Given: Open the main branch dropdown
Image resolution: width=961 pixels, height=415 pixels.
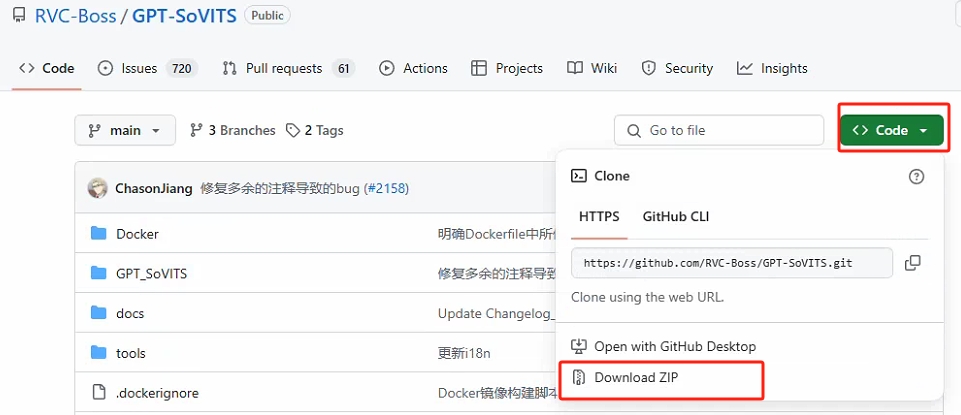Looking at the screenshot, I should pyautogui.click(x=125, y=131).
